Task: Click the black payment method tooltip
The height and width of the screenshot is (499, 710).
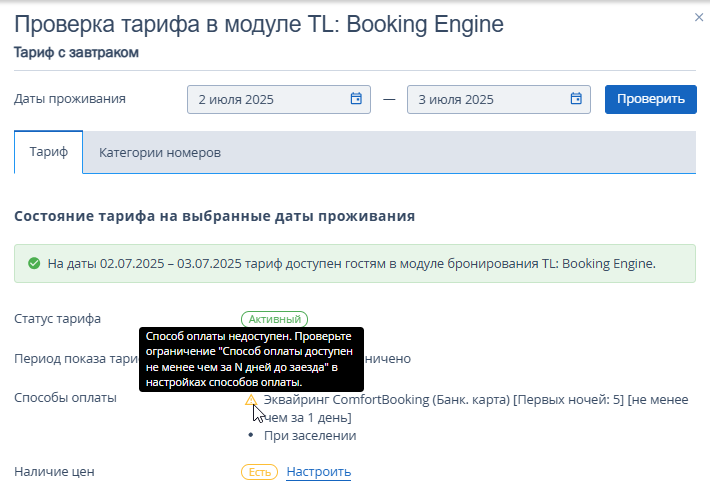Action: (251, 359)
